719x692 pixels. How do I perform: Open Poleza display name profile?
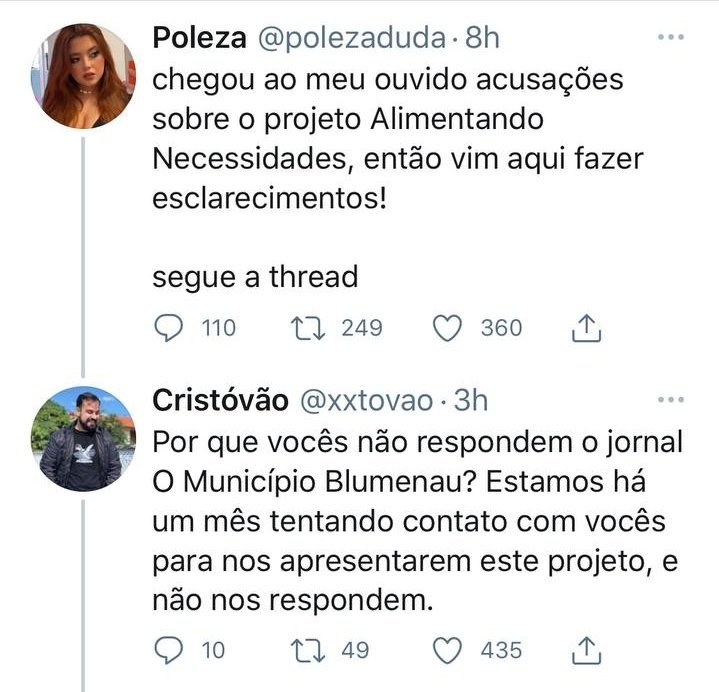[199, 38]
